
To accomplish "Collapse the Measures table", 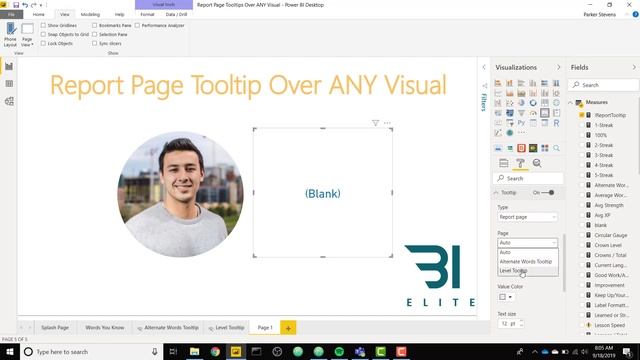I will (571, 102).
